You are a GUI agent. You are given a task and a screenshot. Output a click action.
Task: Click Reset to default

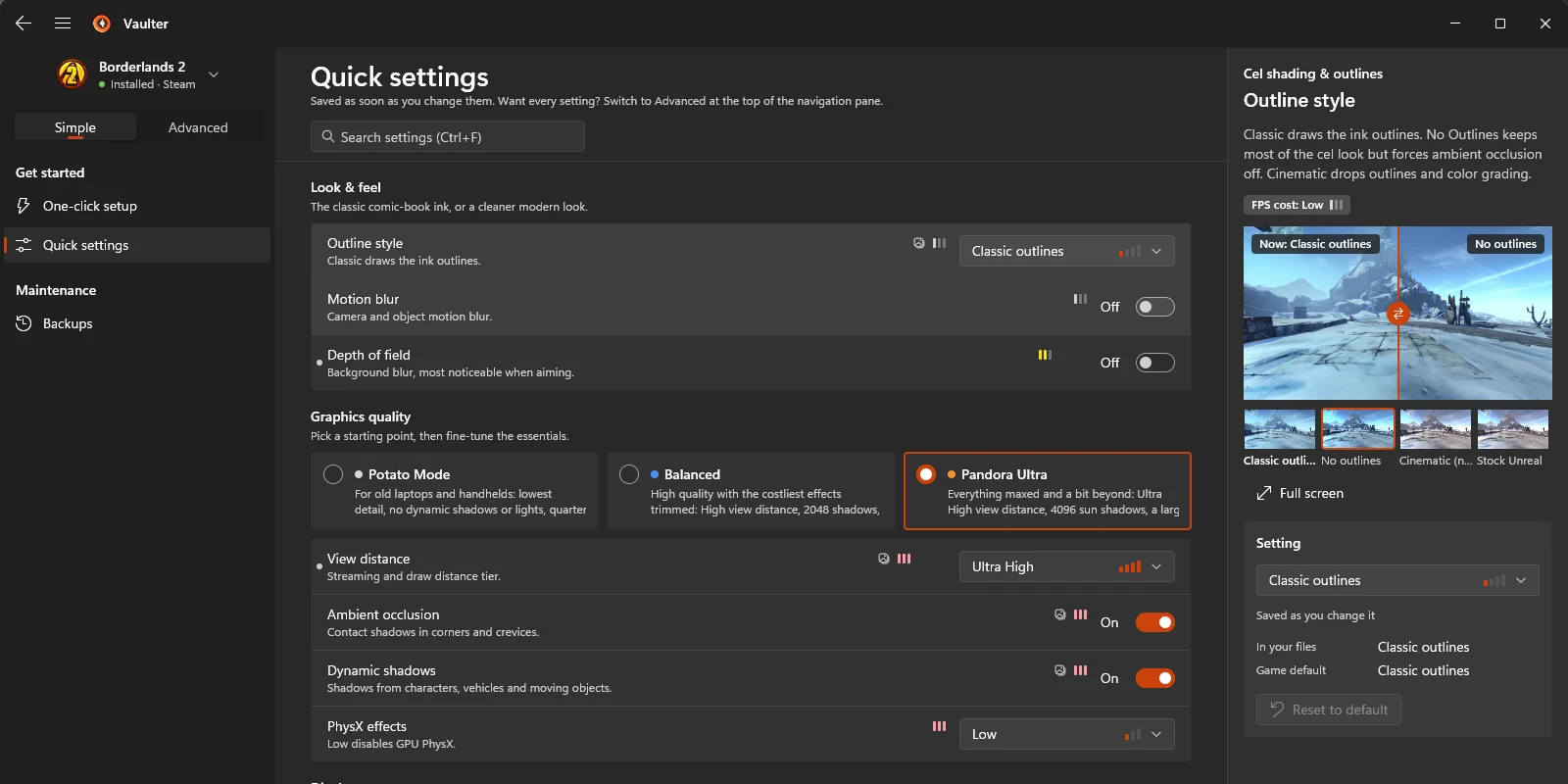coord(1329,710)
